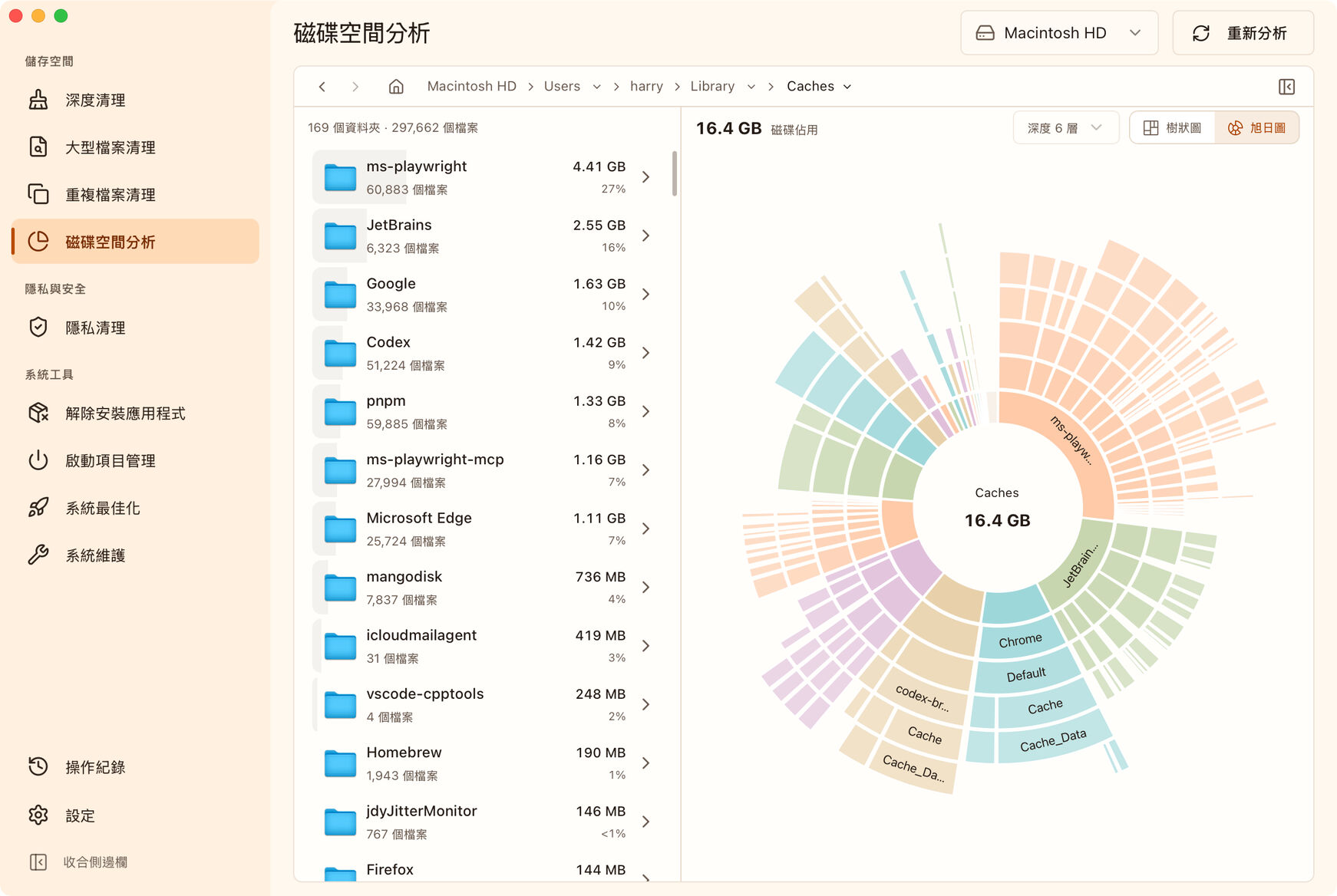Click Cache_Data teal sunburst segment
The image size is (1337, 896).
coord(1053,740)
